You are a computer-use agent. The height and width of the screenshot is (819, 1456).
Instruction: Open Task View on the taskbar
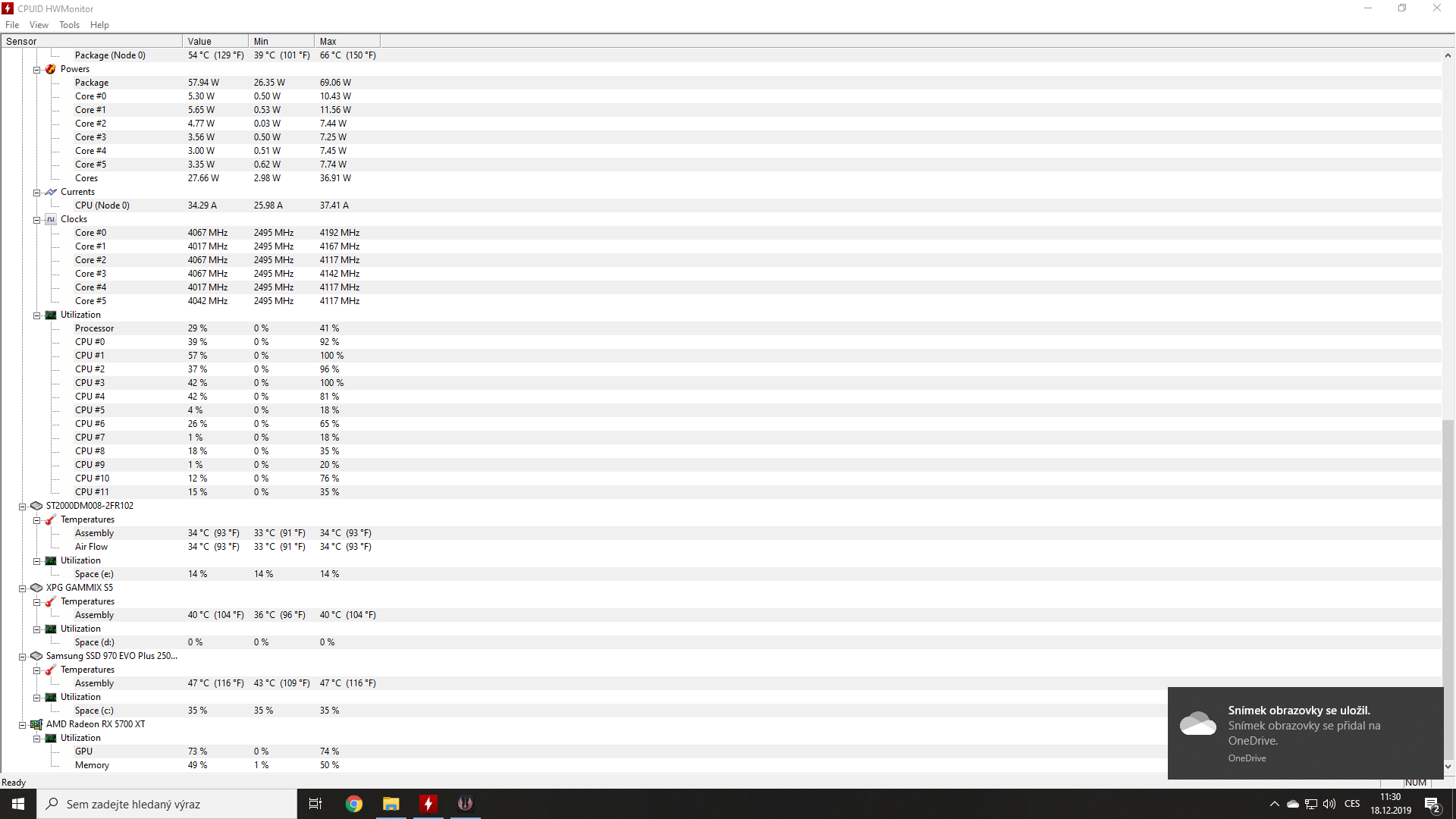(x=315, y=804)
